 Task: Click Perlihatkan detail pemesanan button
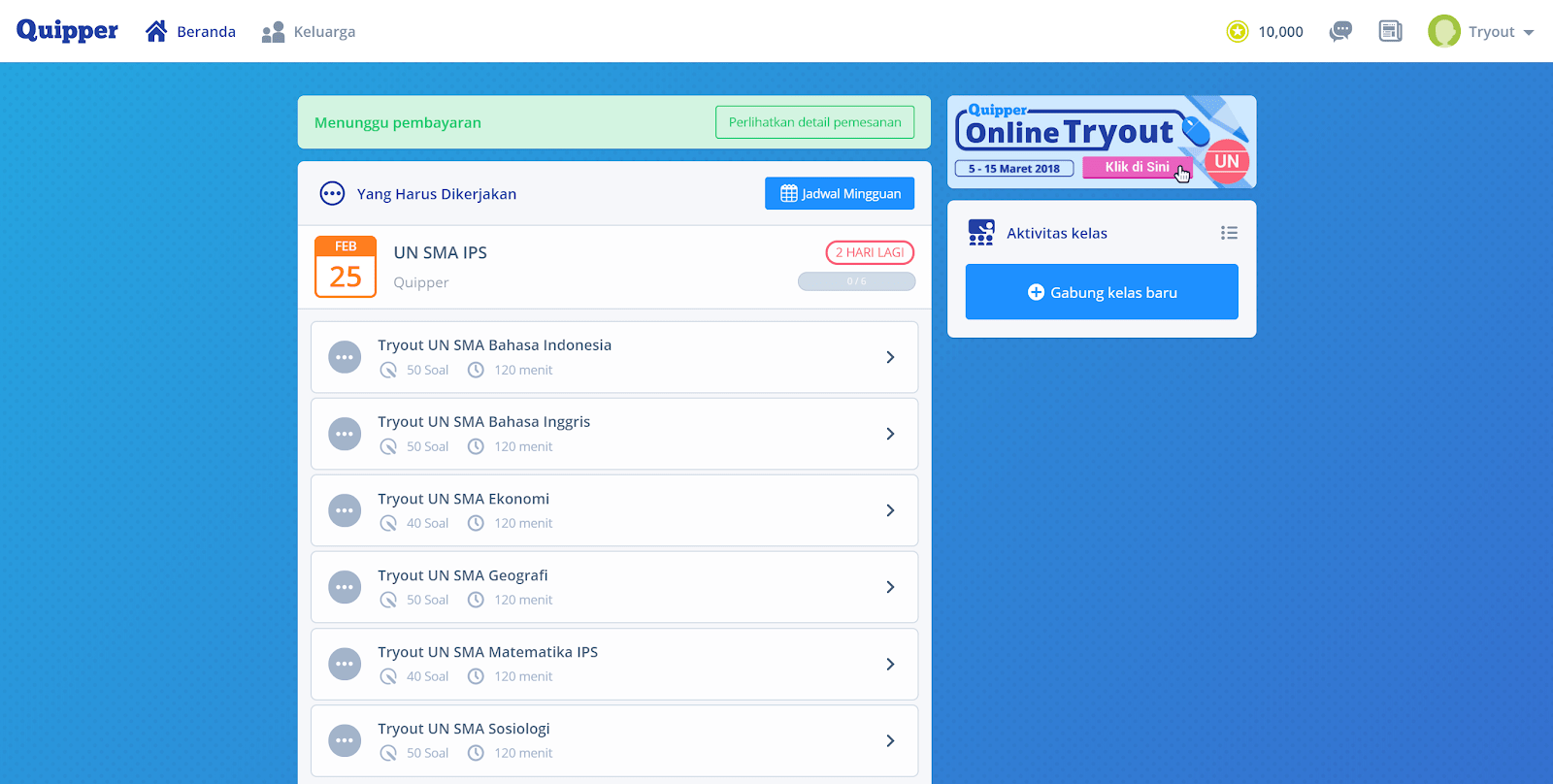pyautogui.click(x=814, y=122)
